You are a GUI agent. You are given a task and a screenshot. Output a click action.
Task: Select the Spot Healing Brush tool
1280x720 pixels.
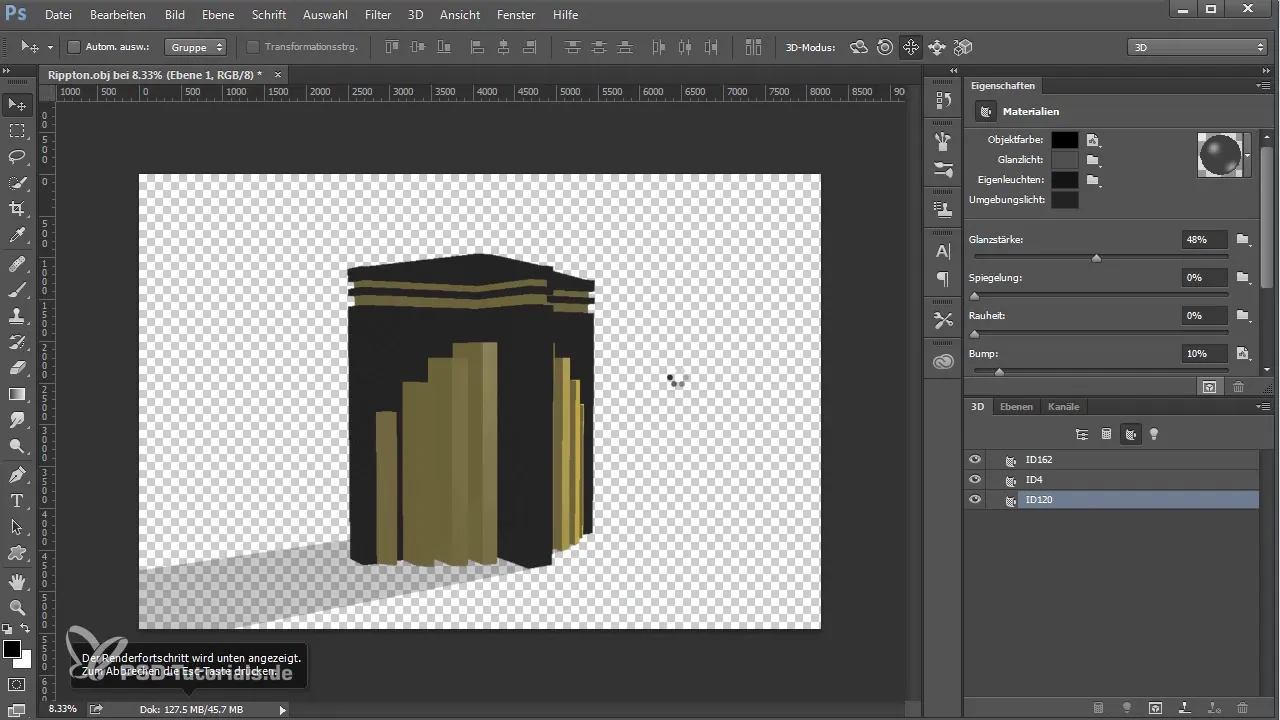17,264
